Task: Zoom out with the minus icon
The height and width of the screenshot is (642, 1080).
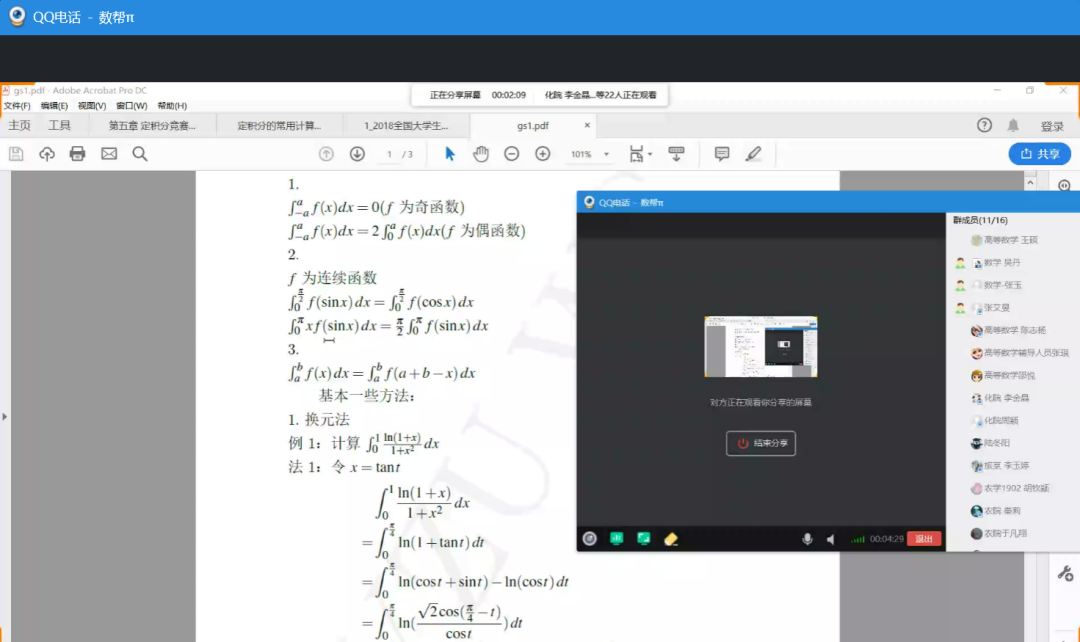Action: tap(512, 154)
